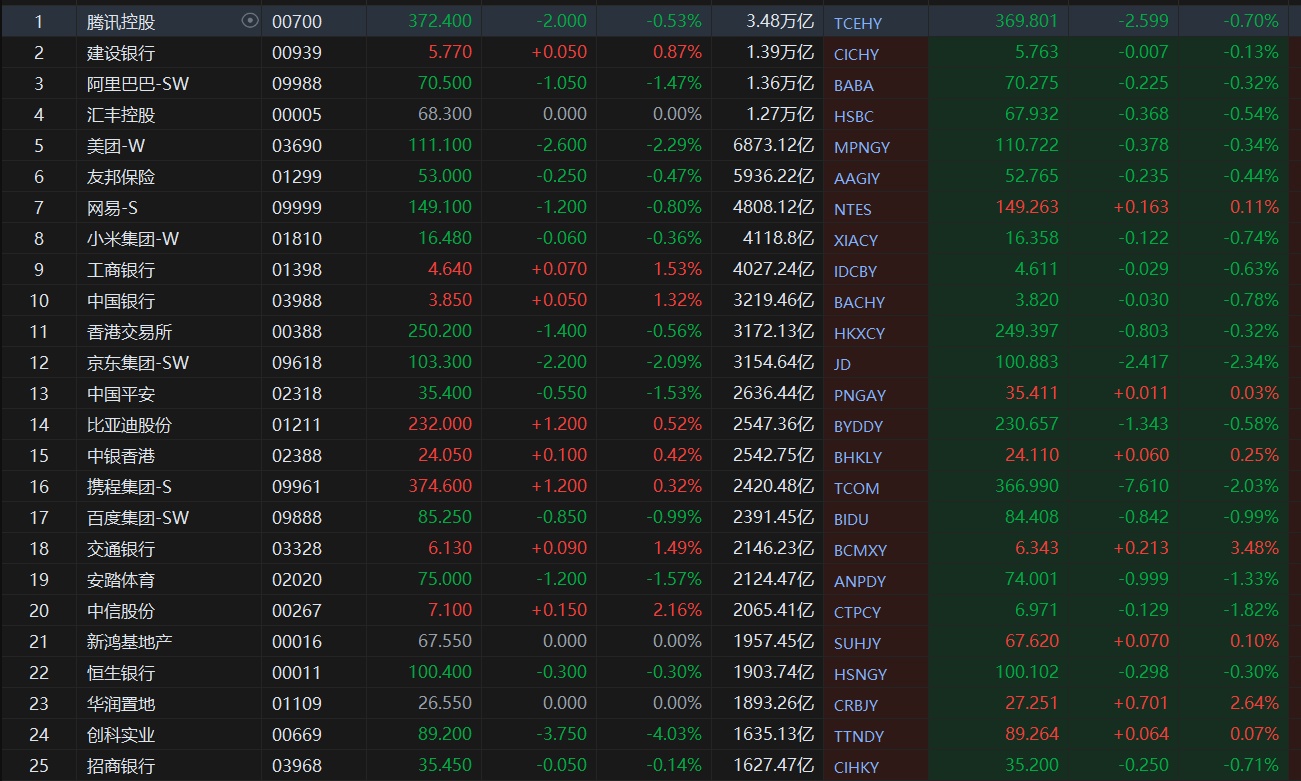Open ADR ticker MPNGY
The width and height of the screenshot is (1301, 781).
coord(862,147)
